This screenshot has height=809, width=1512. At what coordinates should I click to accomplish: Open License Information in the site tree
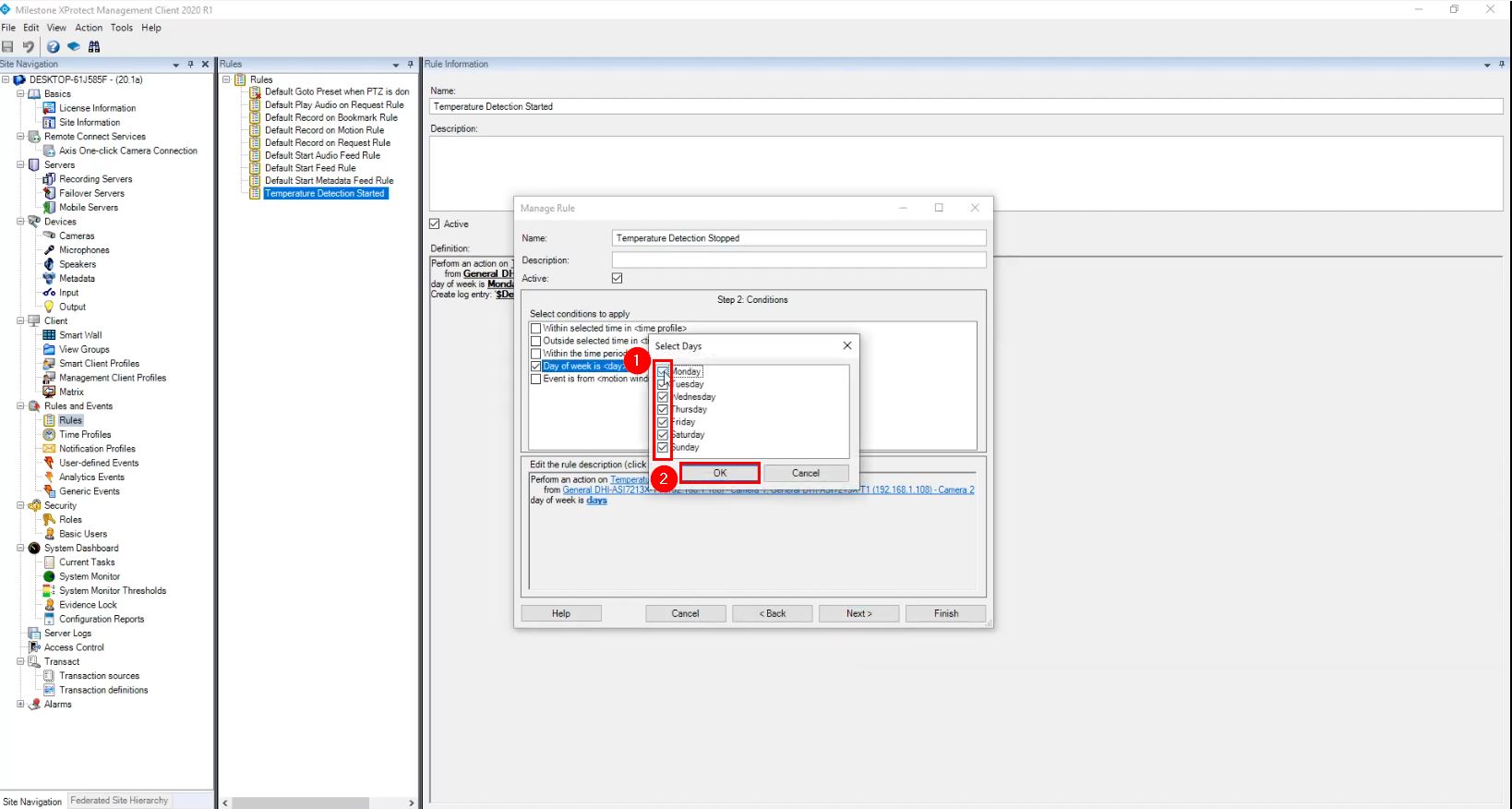pos(97,108)
